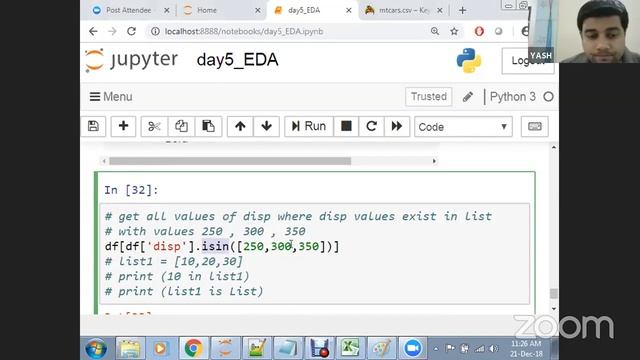The image size is (640, 360).
Task: Open File Explorer from taskbar
Action: point(130,349)
